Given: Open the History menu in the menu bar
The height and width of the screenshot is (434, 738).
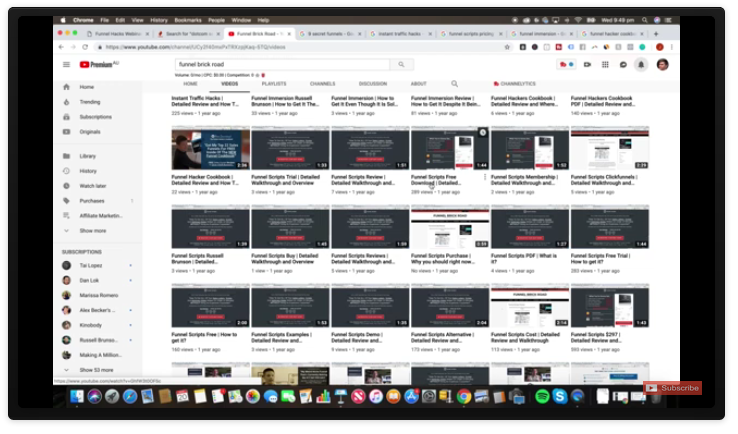Looking at the screenshot, I should click(159, 20).
